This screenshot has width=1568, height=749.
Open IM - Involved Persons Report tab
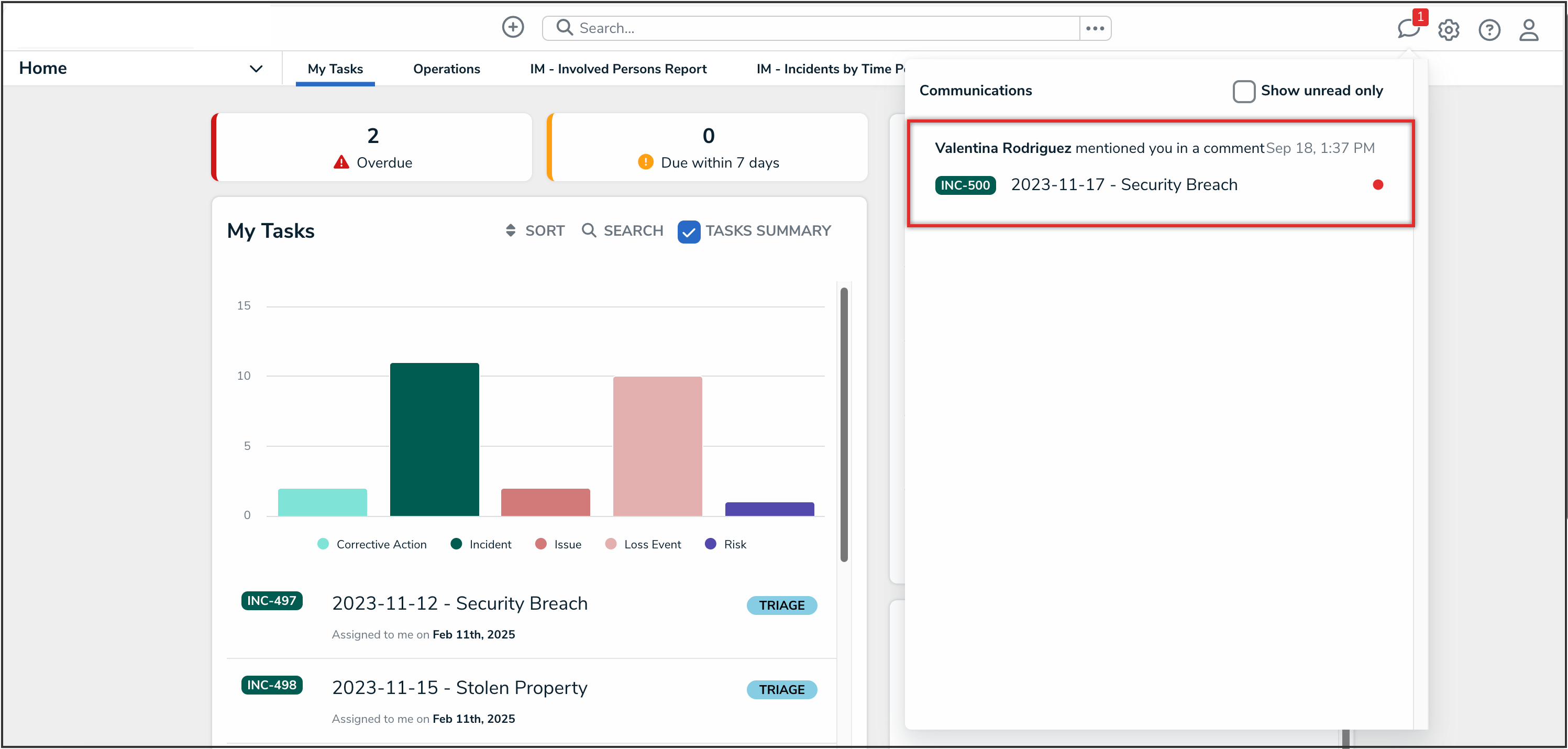[618, 69]
